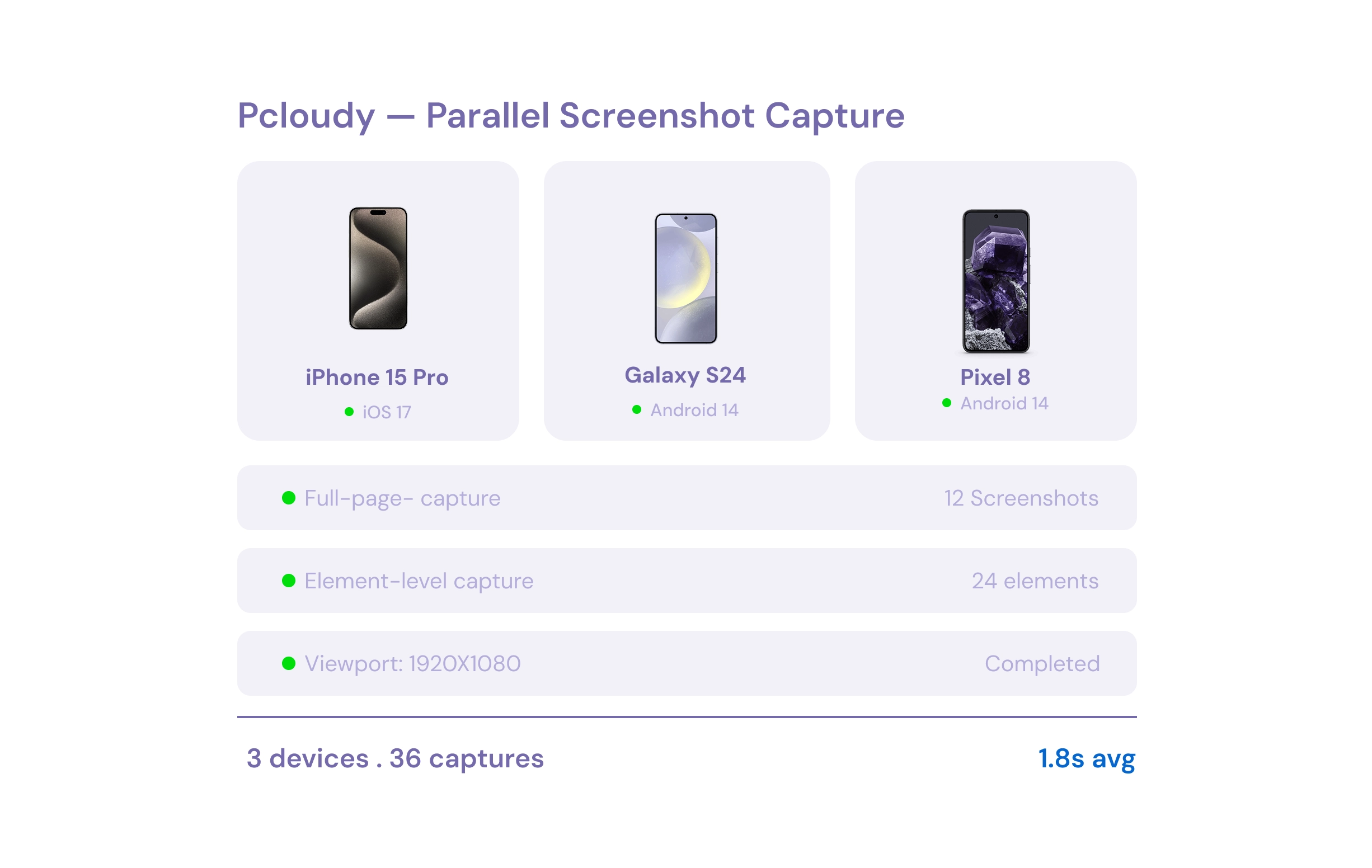Click the 12 Screenshots count
The image size is (1372, 868).
(x=1022, y=498)
